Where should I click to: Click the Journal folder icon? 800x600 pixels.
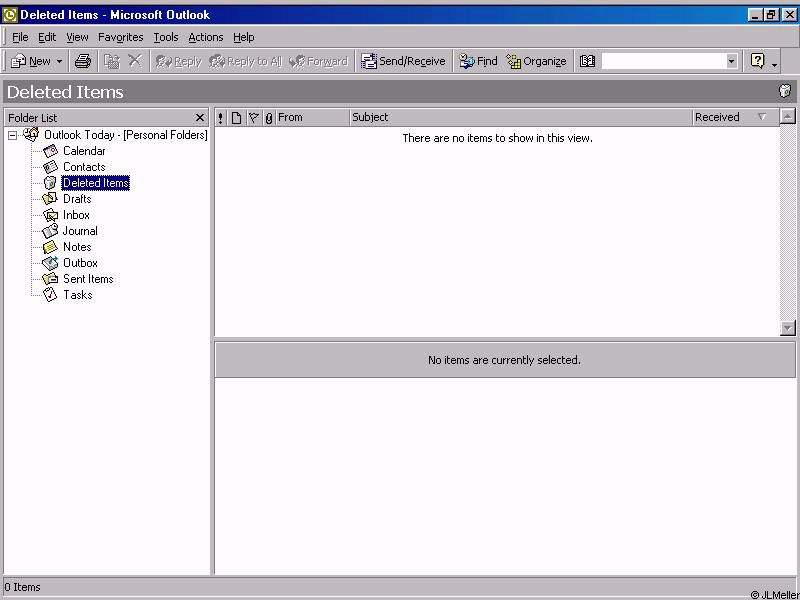pyautogui.click(x=50, y=231)
